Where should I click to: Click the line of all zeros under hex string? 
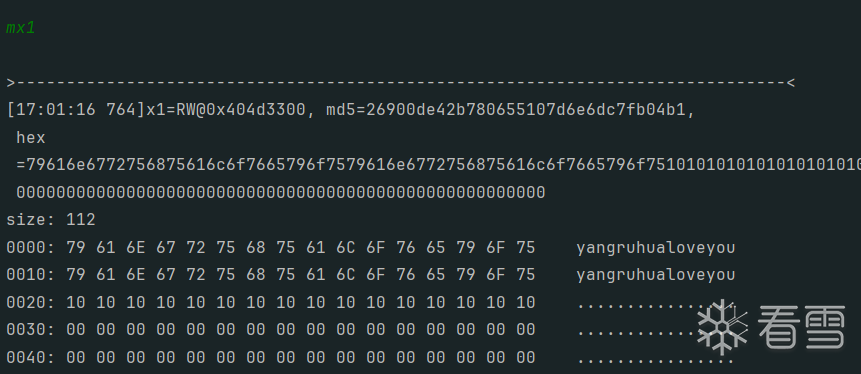(x=281, y=193)
